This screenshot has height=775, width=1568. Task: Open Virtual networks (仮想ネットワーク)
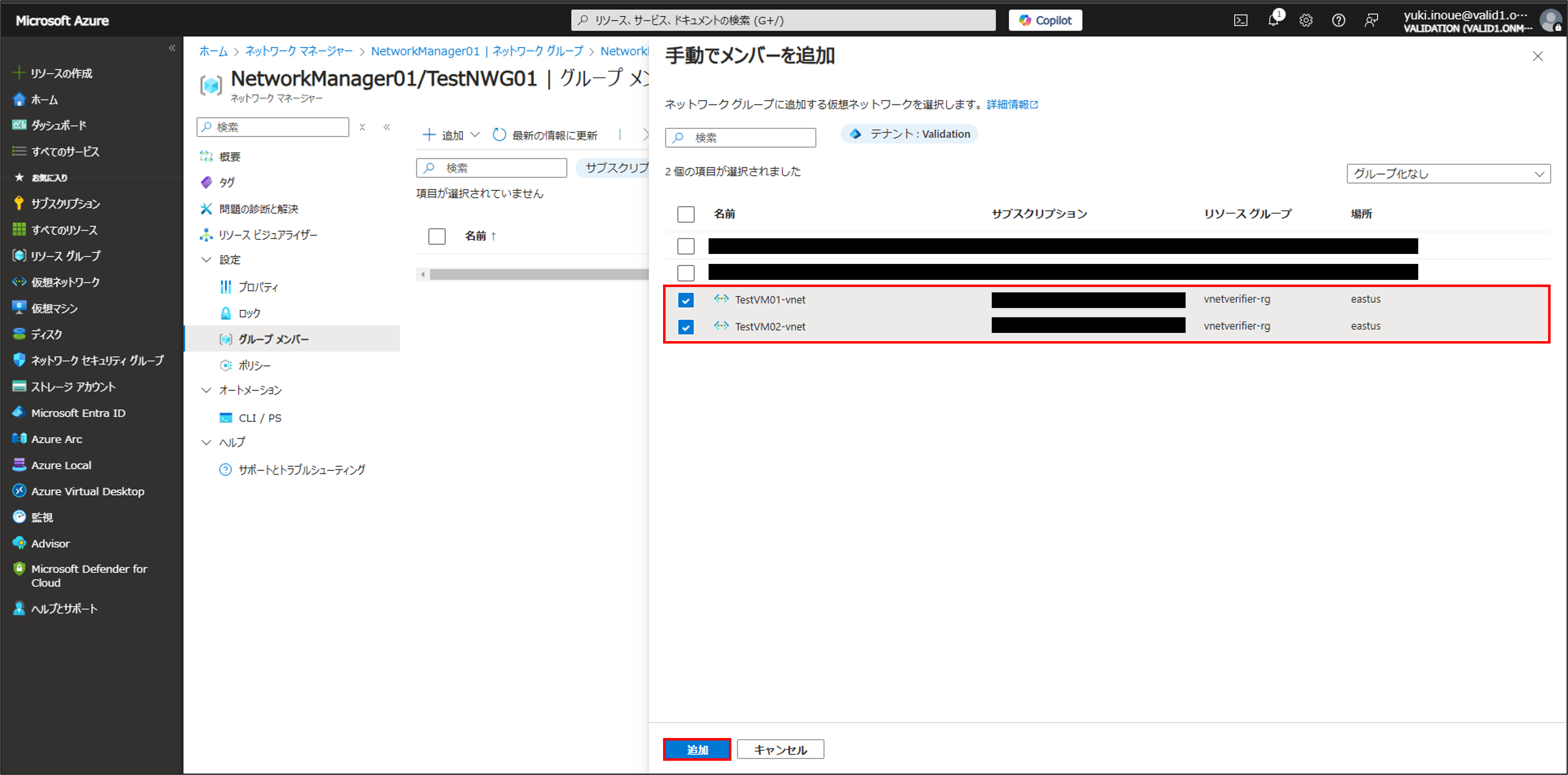(x=56, y=282)
